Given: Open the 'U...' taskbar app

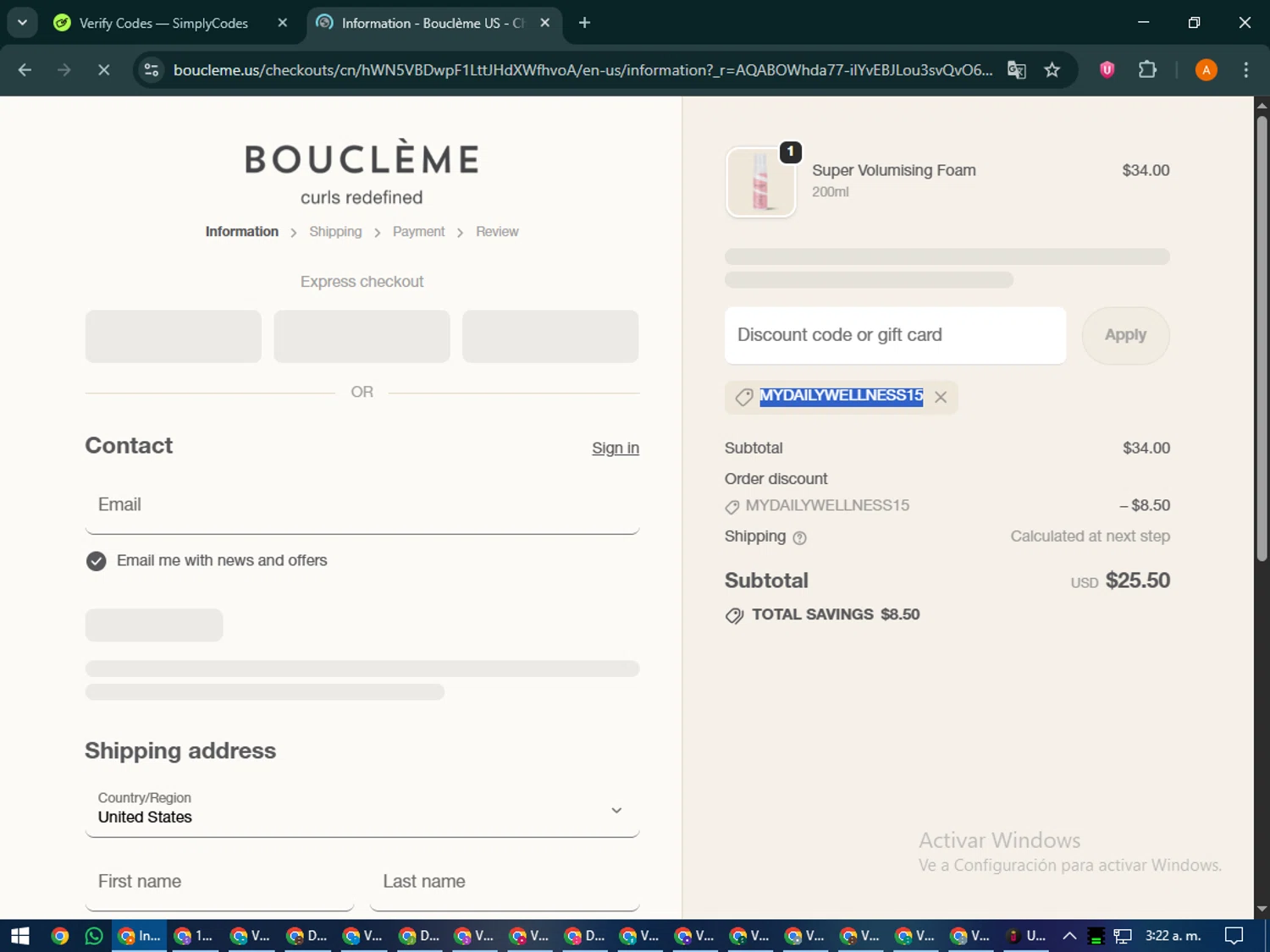Looking at the screenshot, I should [1026, 936].
